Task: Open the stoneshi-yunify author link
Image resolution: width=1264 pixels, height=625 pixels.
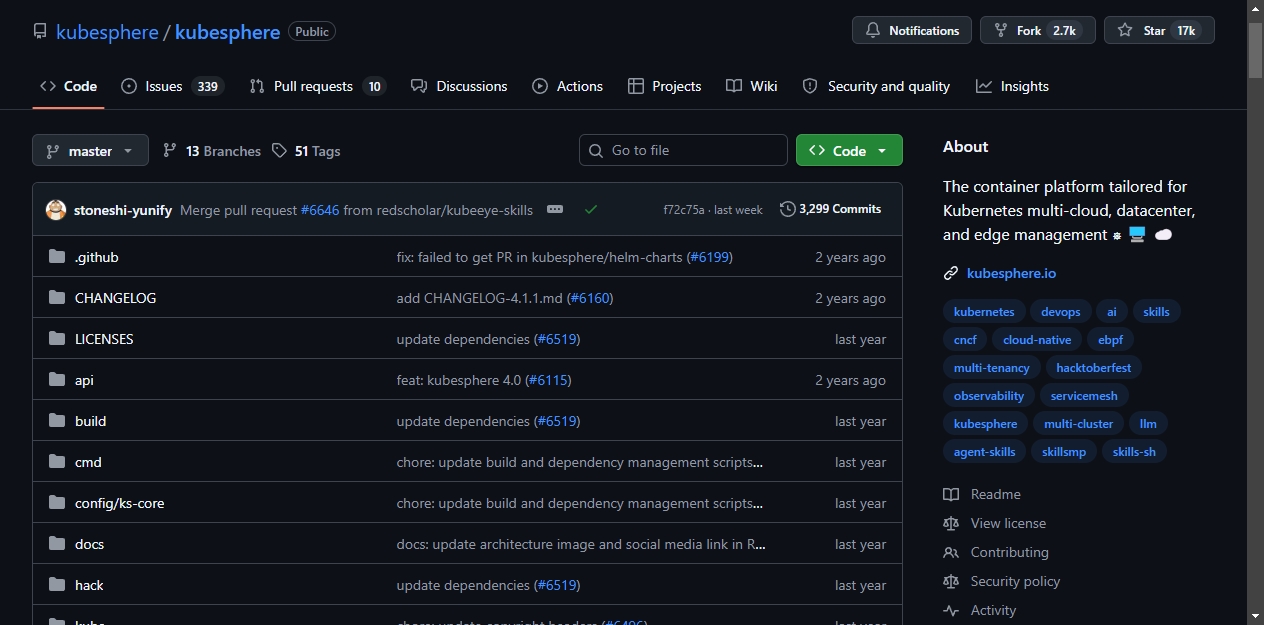Action: pos(123,210)
